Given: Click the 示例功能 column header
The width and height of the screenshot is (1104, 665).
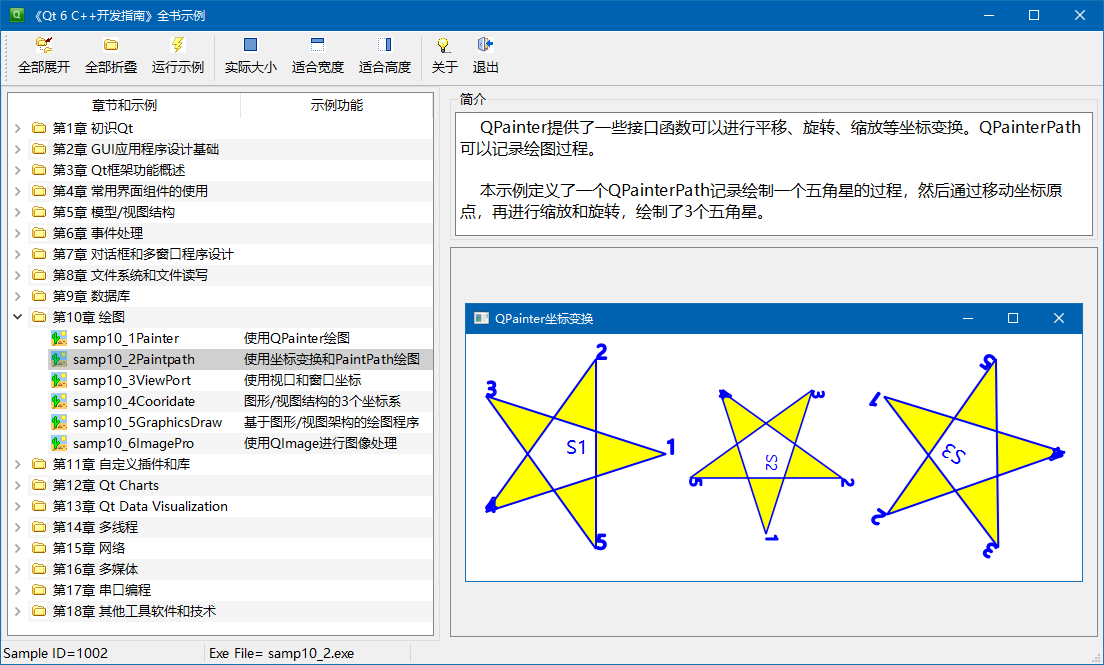Looking at the screenshot, I should pyautogui.click(x=337, y=106).
